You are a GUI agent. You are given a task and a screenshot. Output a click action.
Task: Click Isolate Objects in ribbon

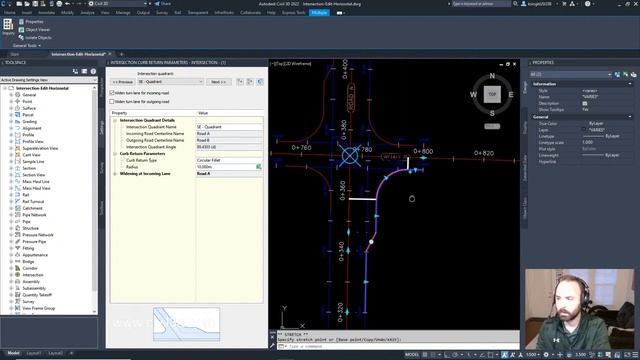tap(35, 37)
